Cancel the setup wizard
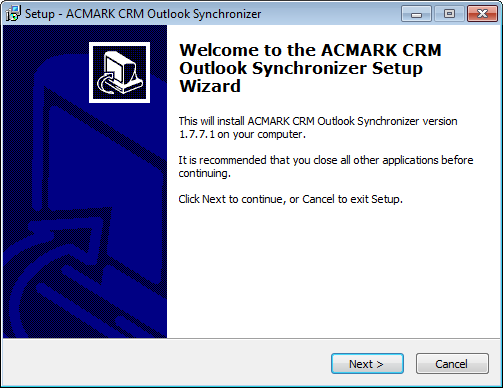Viewport: 503px width, 388px height. [x=452, y=364]
